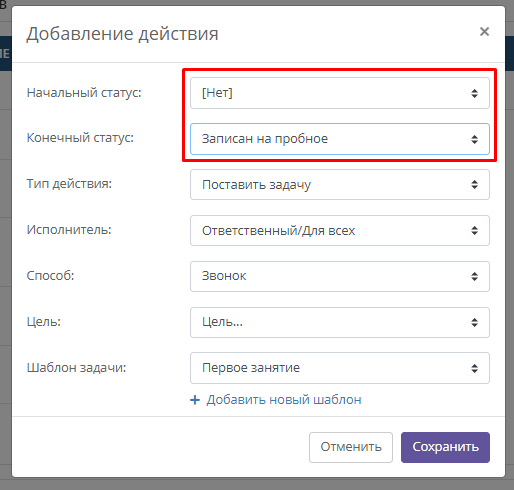The image size is (514, 490).
Task: Follow the Добавить новый шаблон link
Action: pyautogui.click(x=284, y=400)
